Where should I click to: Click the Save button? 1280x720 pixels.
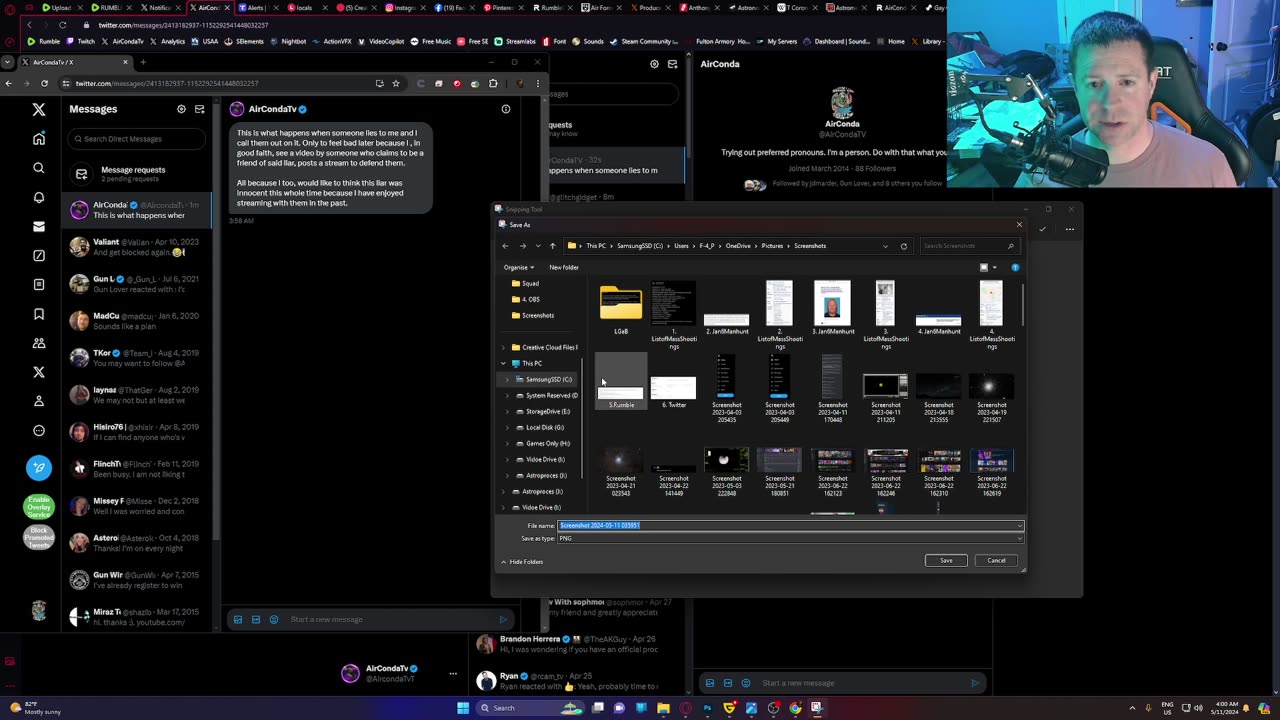pos(945,560)
